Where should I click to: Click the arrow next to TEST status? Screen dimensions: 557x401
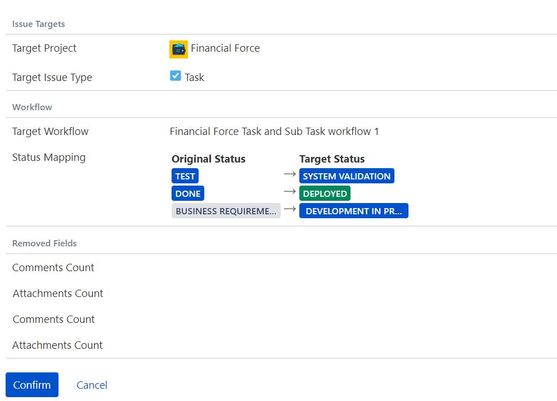click(x=290, y=174)
